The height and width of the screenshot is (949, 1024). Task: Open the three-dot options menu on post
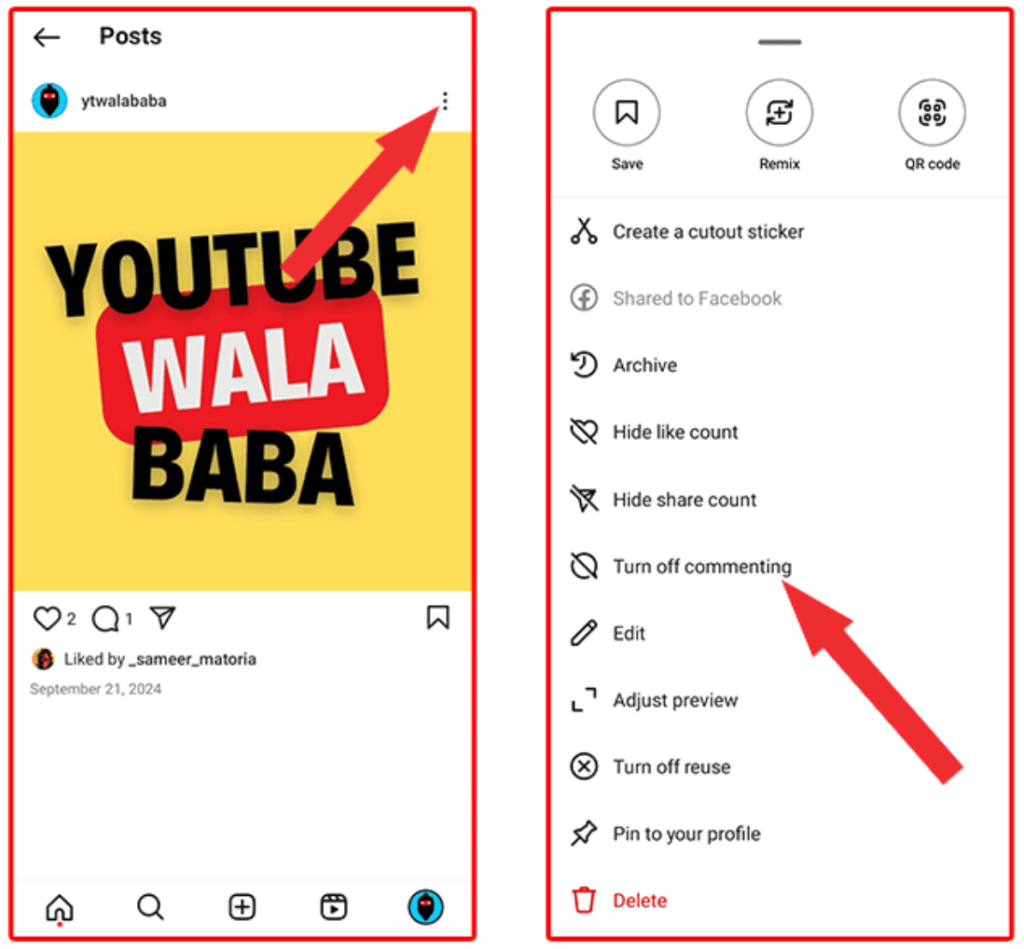point(445,101)
